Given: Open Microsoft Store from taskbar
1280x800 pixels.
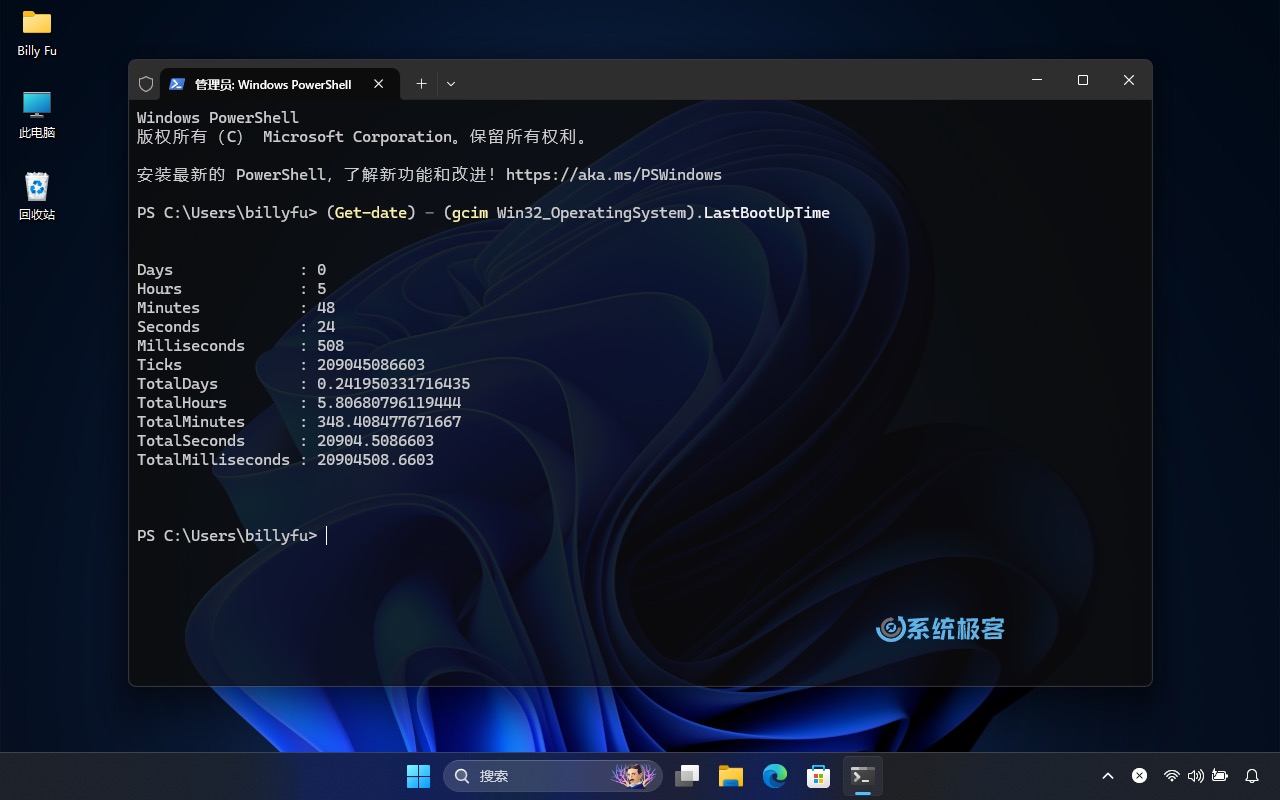Looking at the screenshot, I should [819, 776].
